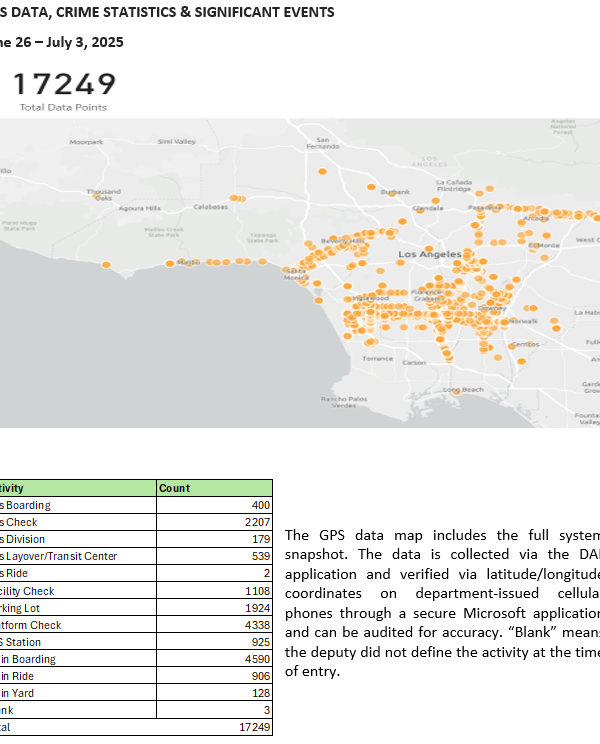The height and width of the screenshot is (744, 600).
Task: Click the Simi Valley map label
Action: pyautogui.click(x=177, y=142)
